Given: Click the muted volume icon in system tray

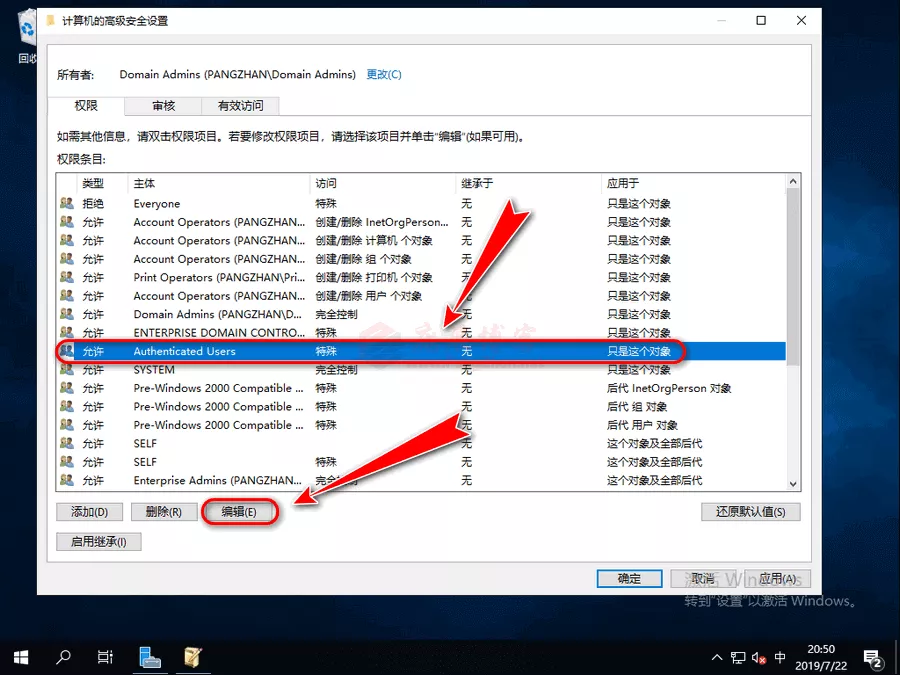Looking at the screenshot, I should [759, 657].
